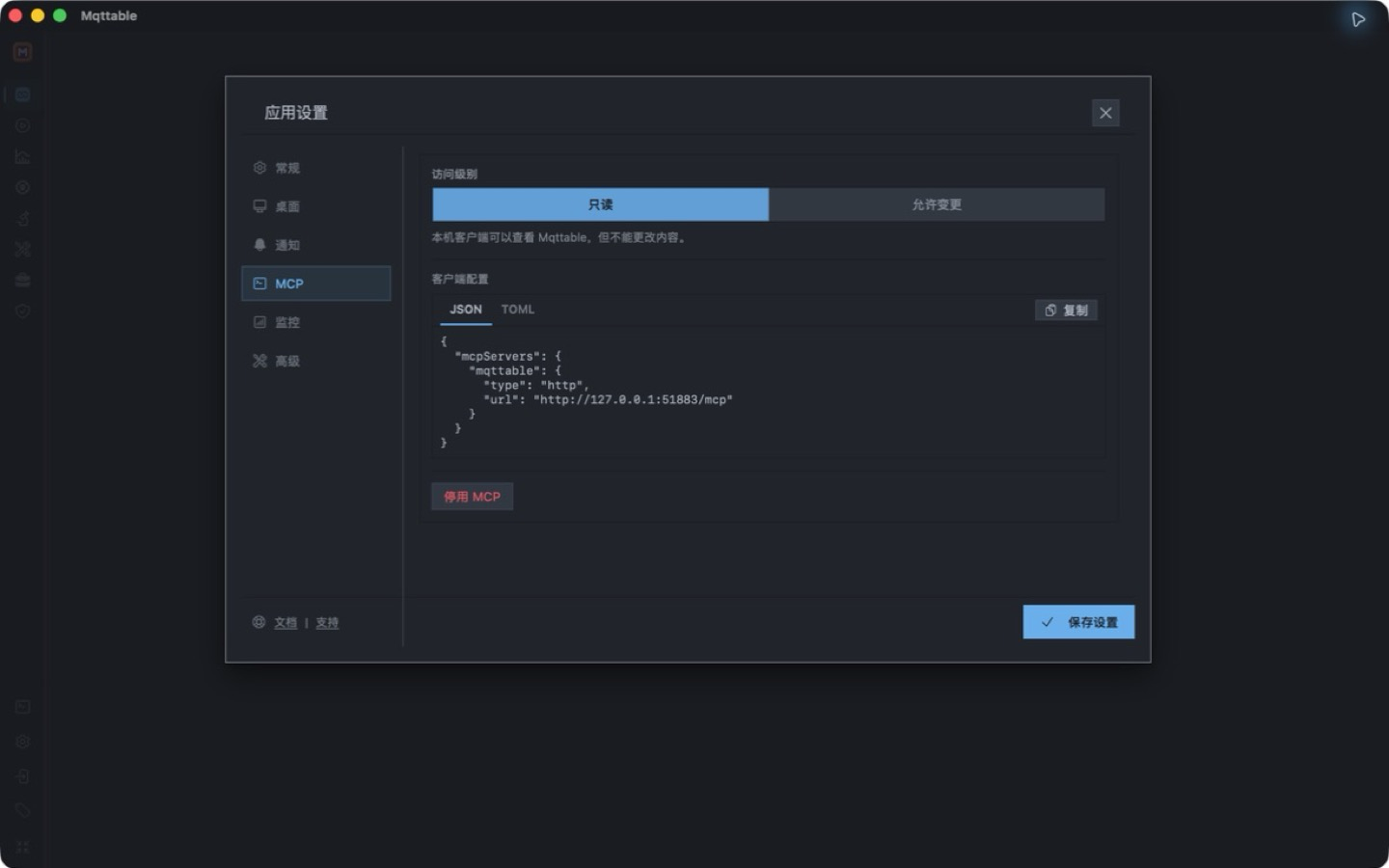Click the Mqttable logo icon in sidebar
This screenshot has width=1389, height=868.
pyautogui.click(x=22, y=52)
